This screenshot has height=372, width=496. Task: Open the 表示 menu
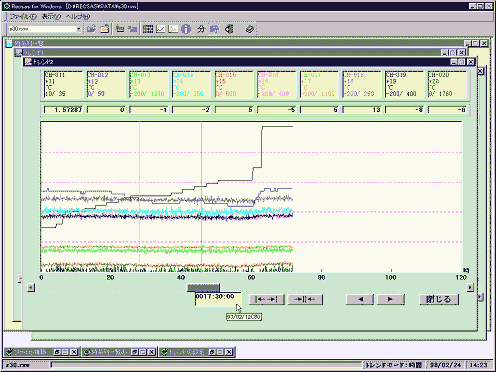[x=51, y=16]
